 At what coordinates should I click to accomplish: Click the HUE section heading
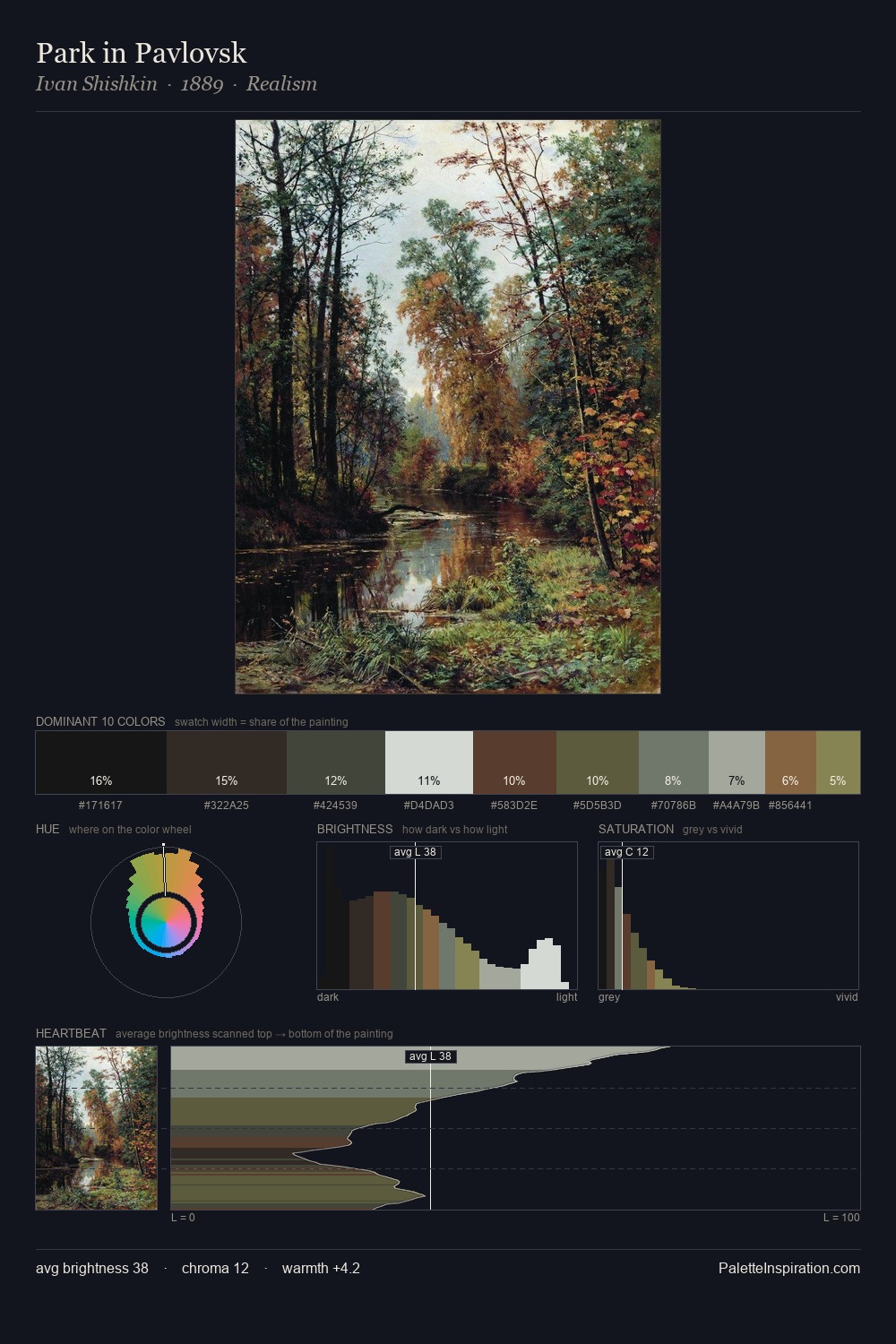[x=47, y=829]
